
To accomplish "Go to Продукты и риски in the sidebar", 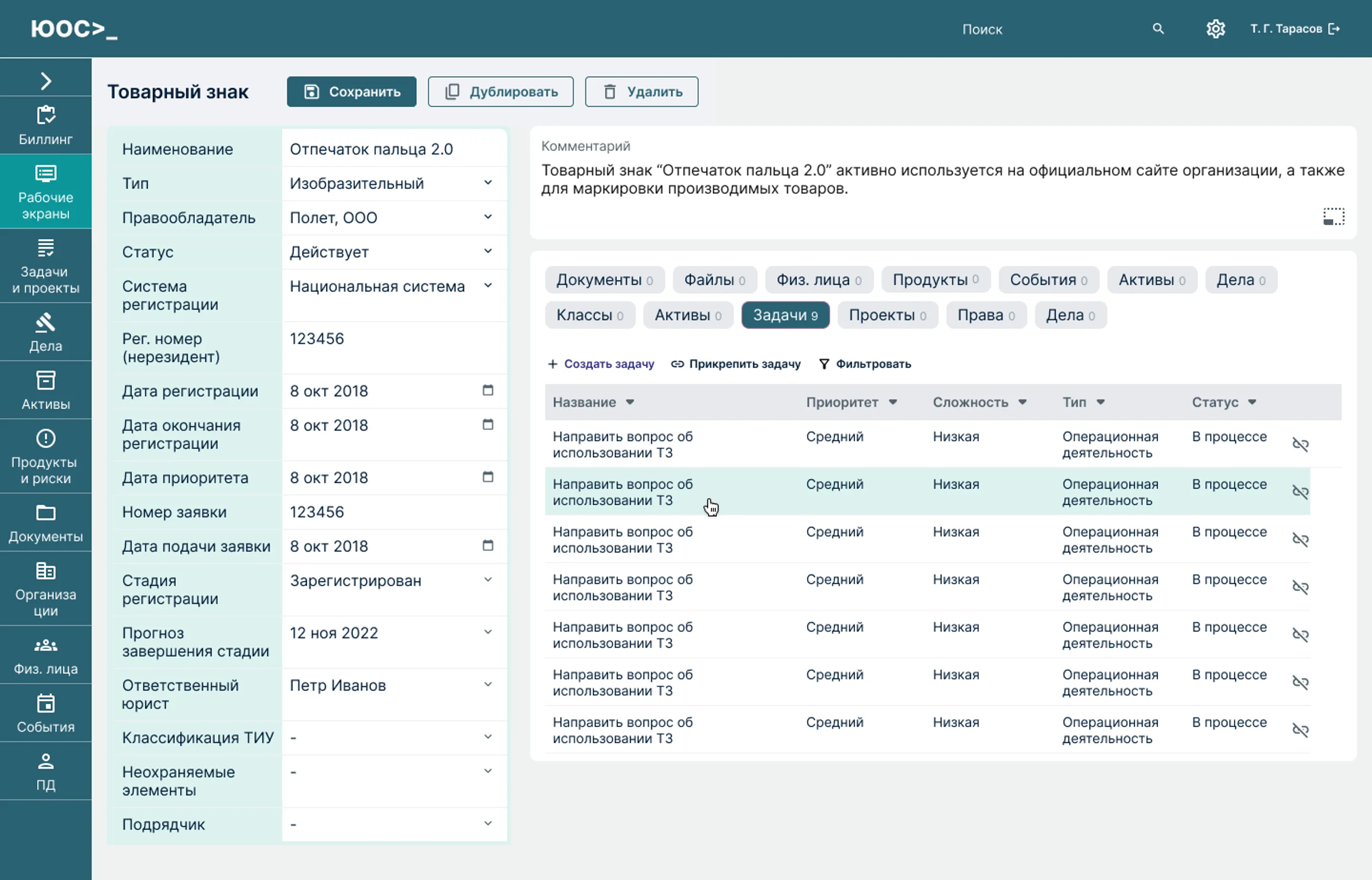I will click(x=46, y=456).
